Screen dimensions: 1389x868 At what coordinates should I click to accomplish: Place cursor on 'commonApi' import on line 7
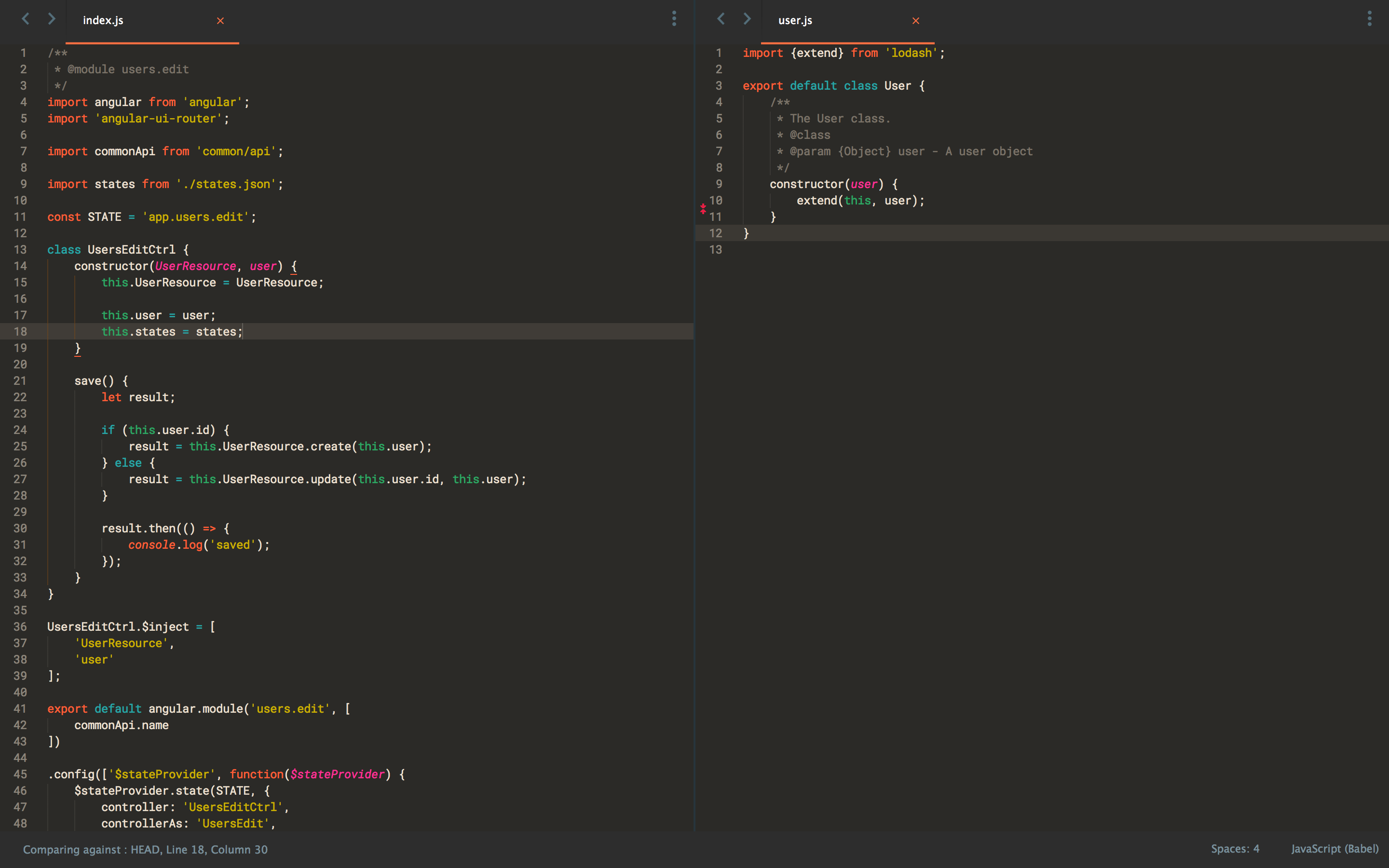(124, 151)
